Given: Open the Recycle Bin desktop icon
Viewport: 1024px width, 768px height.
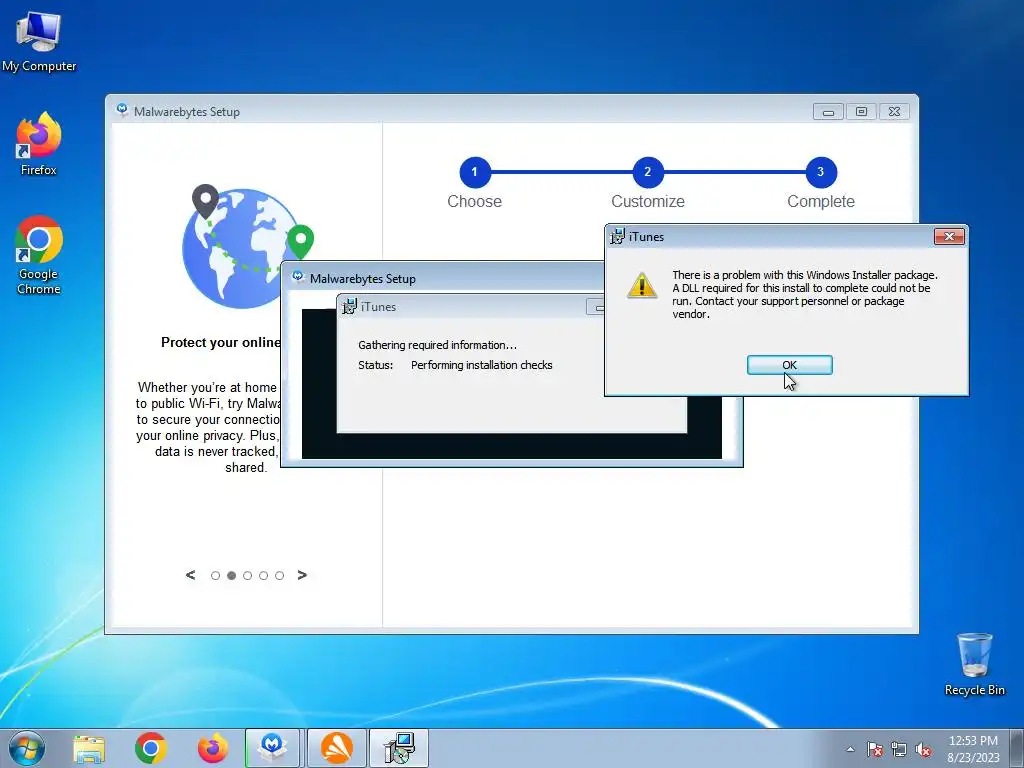Looking at the screenshot, I should tap(974, 664).
